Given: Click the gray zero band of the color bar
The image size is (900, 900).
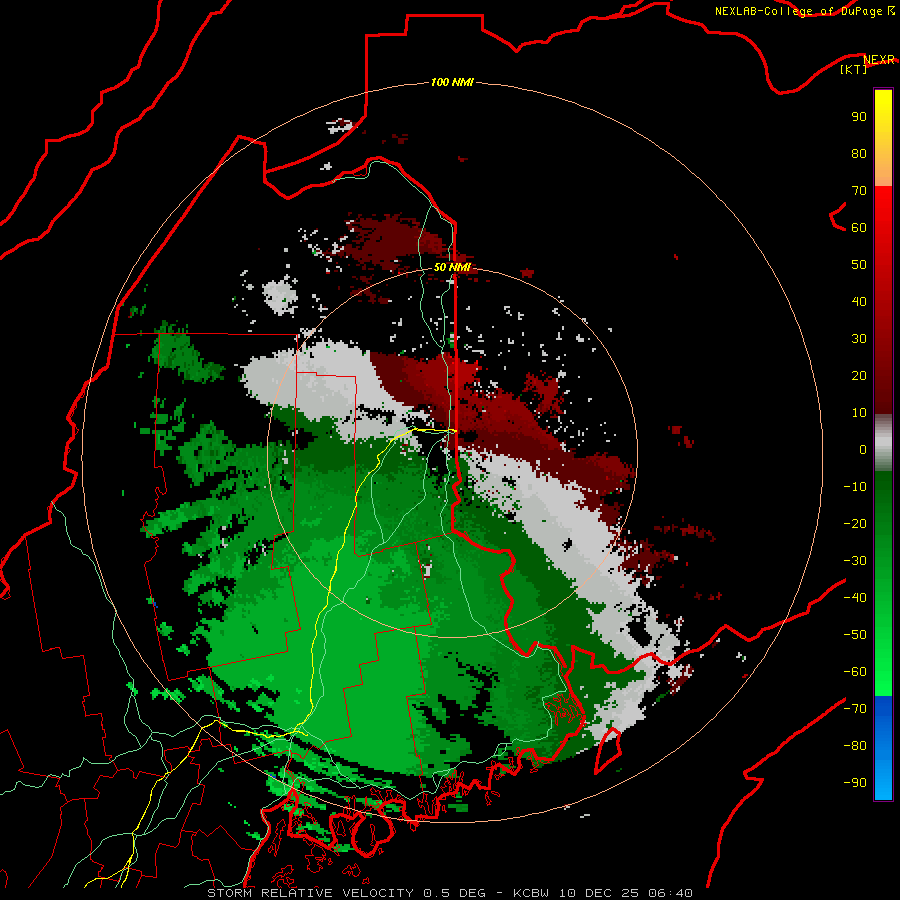Looking at the screenshot, I should click(x=883, y=443).
